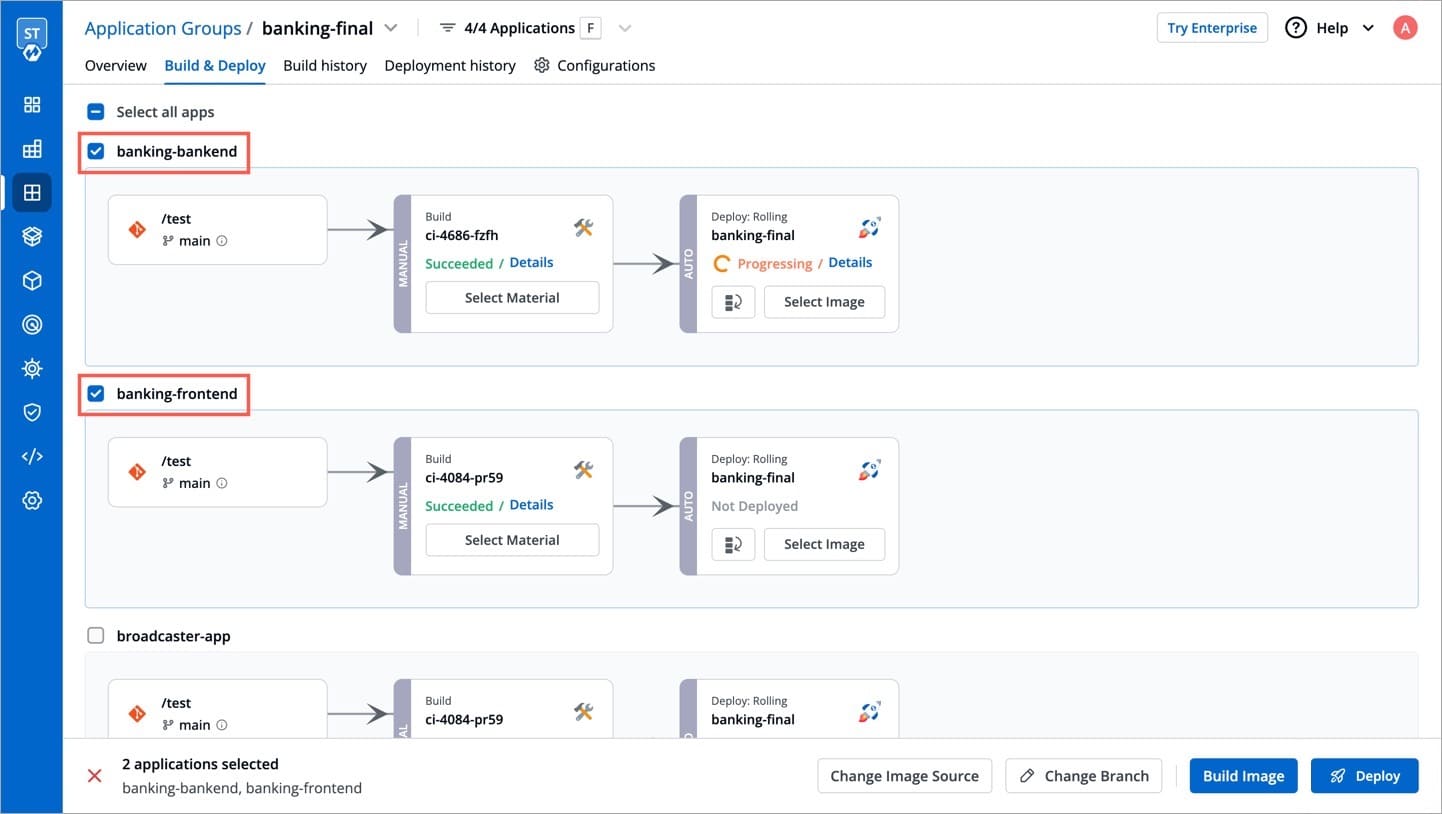Clear selection with the red X icon
This screenshot has width=1442, height=814.
click(95, 776)
